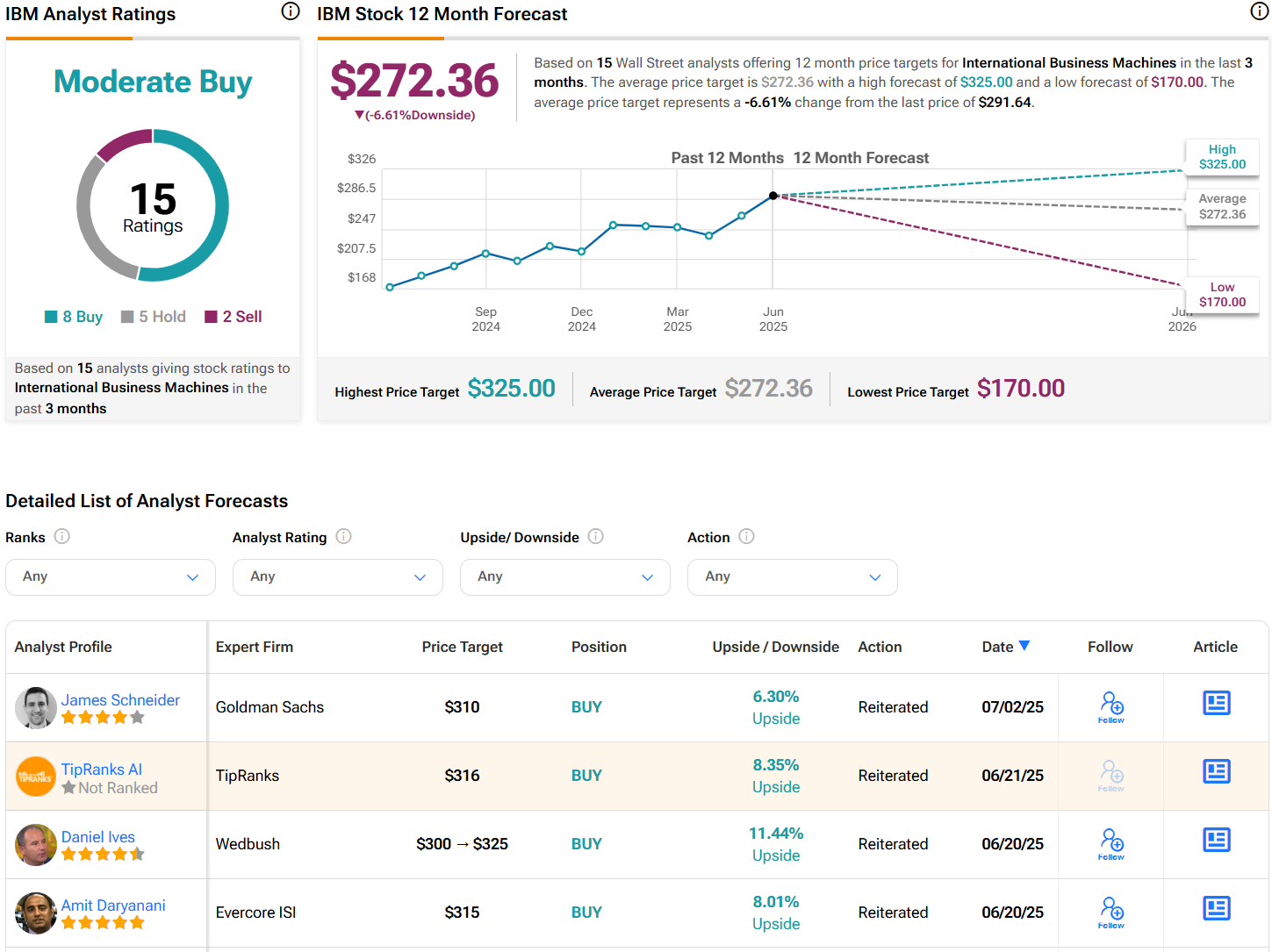This screenshot has width=1272, height=952.
Task: Click info icon beside 12 Month Forecast heading
Action: [1259, 11]
